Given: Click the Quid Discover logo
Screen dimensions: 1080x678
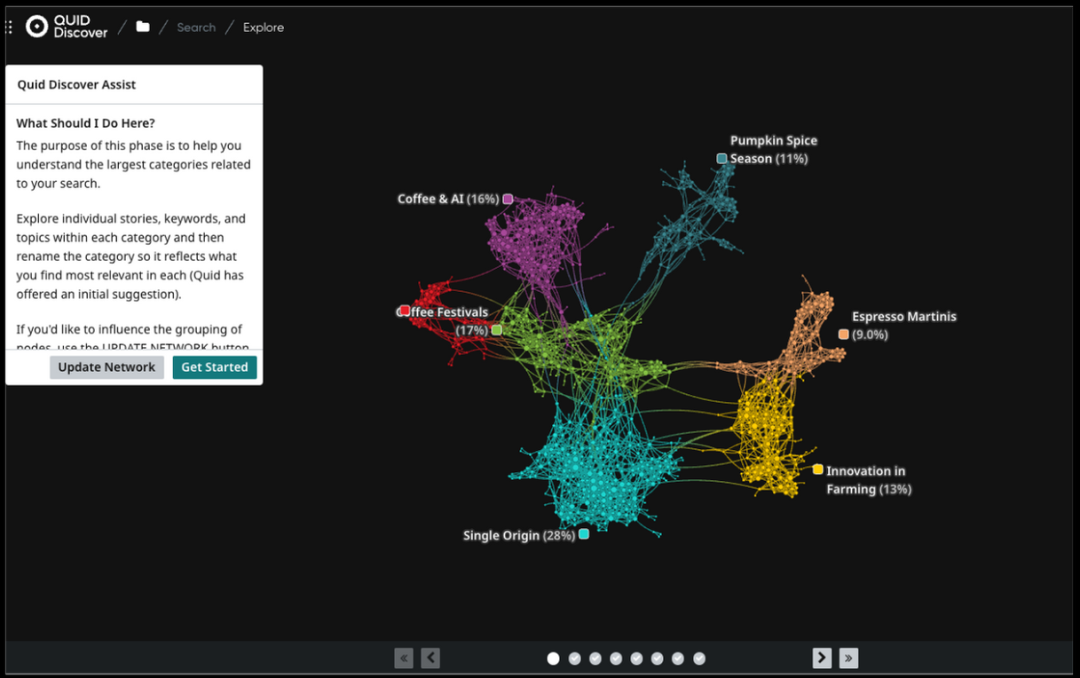Looking at the screenshot, I should (x=66, y=27).
